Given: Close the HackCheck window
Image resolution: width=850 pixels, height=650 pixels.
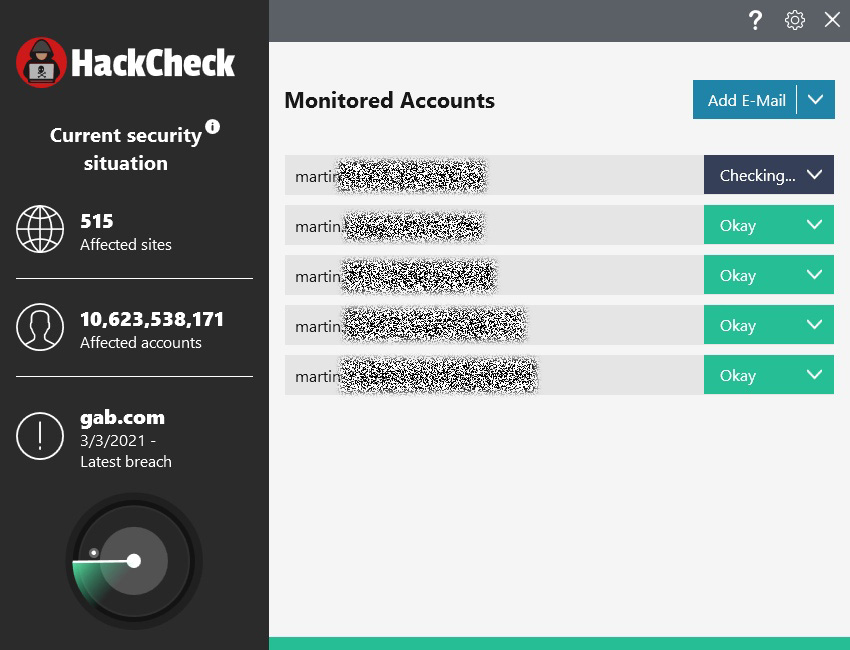Looking at the screenshot, I should pos(832,20).
